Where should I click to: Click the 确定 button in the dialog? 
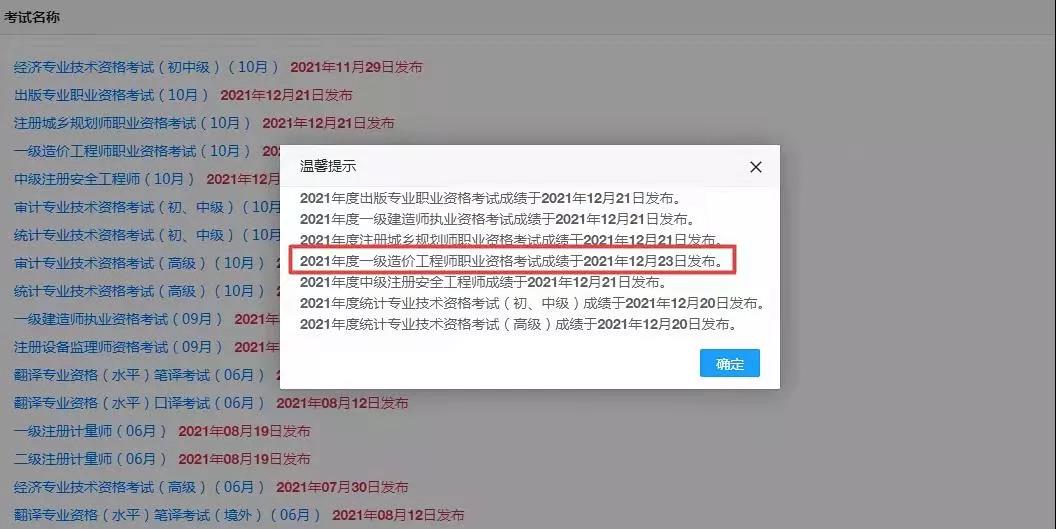(x=729, y=363)
